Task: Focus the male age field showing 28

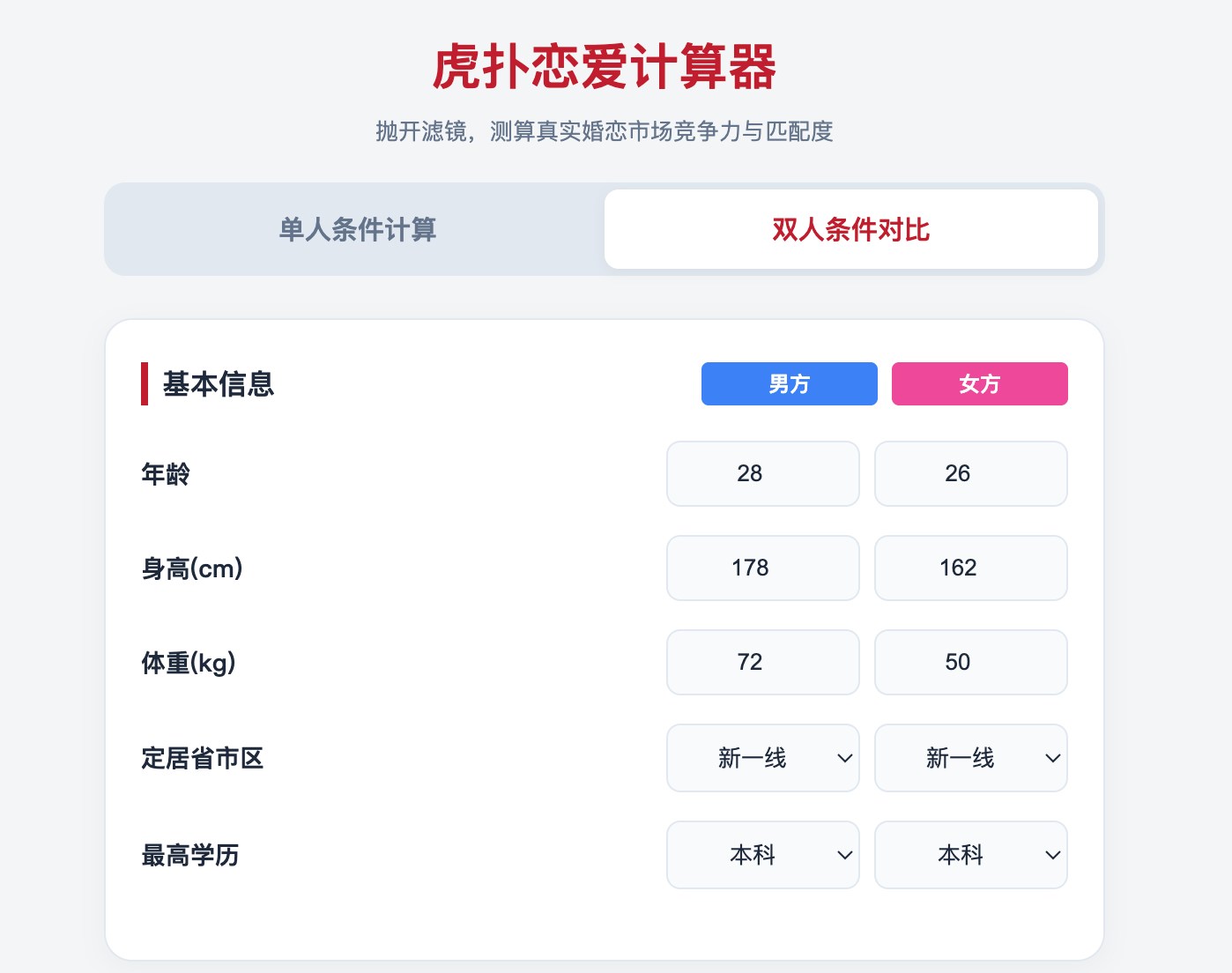Action: (762, 474)
